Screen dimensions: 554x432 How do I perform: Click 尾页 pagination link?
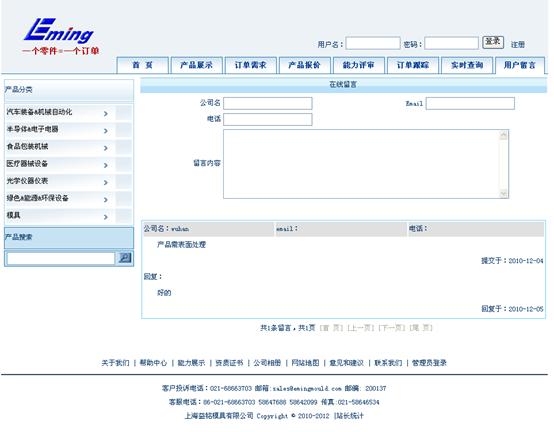pyautogui.click(x=421, y=328)
